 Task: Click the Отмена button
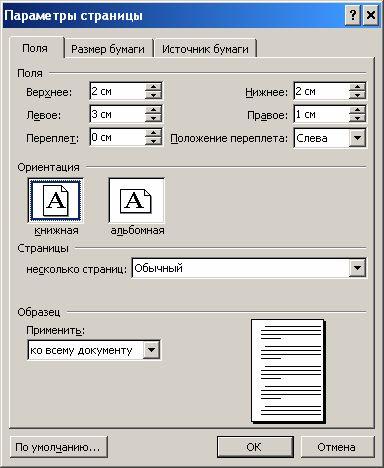336,447
